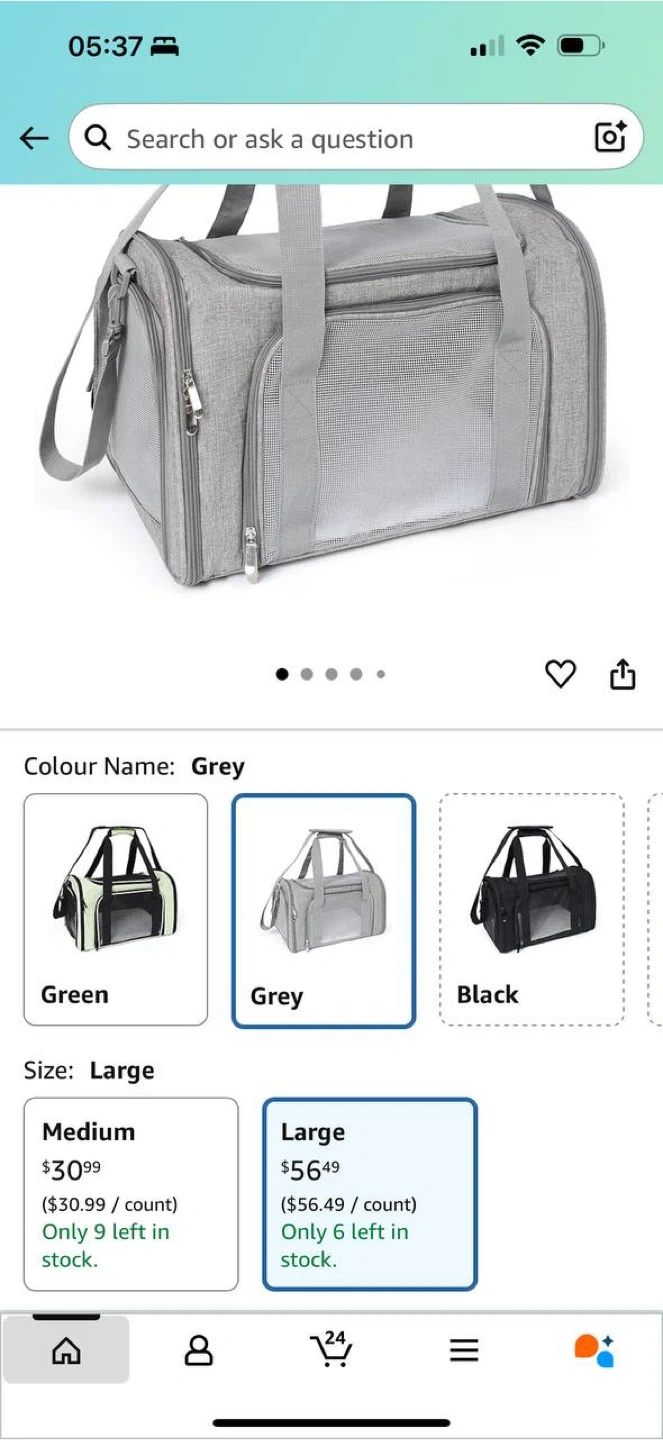Jump to second image carousel dot
The width and height of the screenshot is (663, 1440).
[x=307, y=675]
